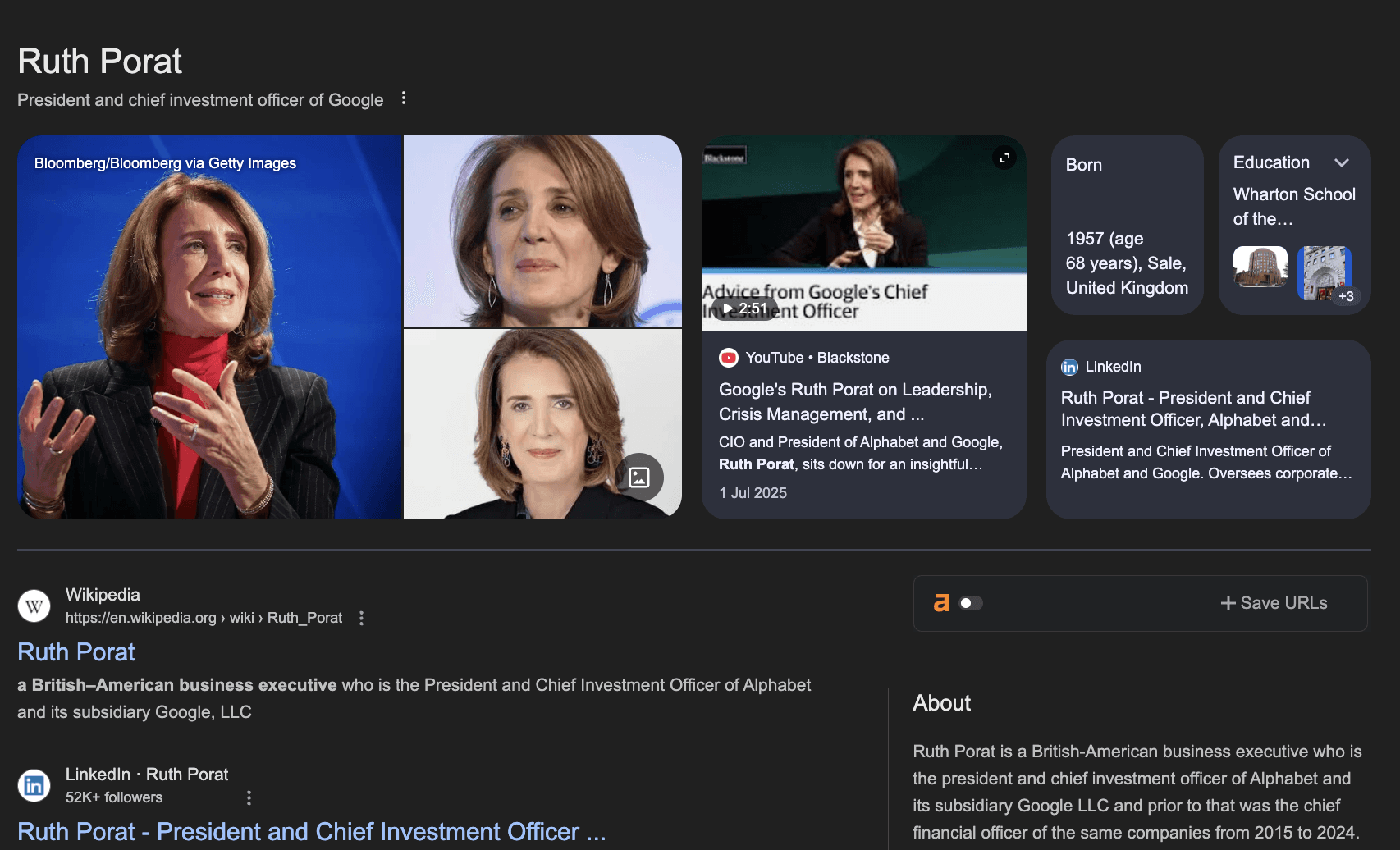Open three-dot menu beside Wikipedia URL
This screenshot has height=850, width=1400.
tap(361, 619)
